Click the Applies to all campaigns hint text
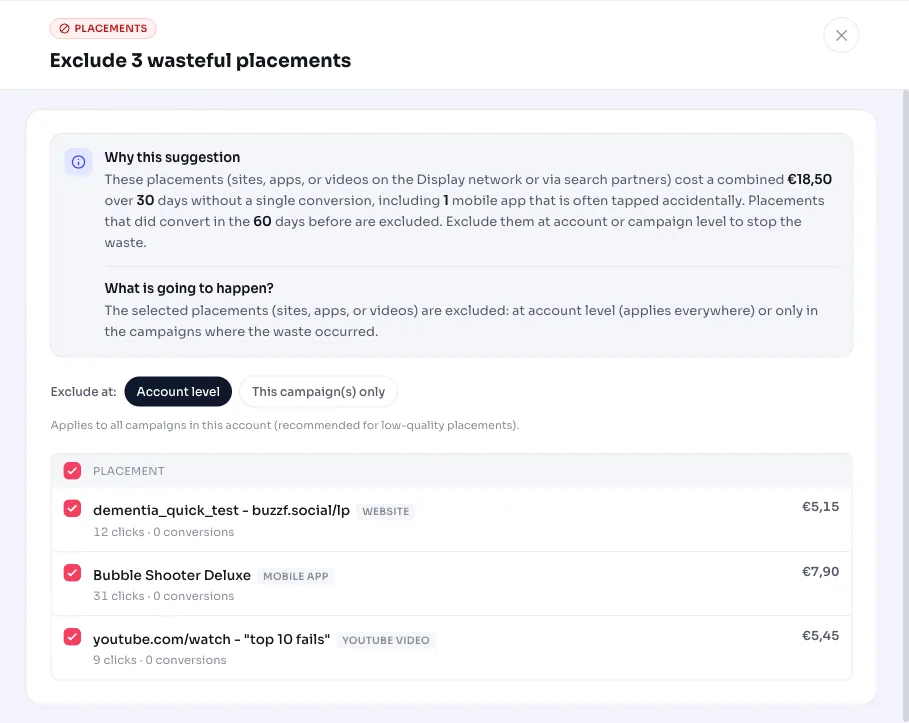The image size is (909, 723). tap(285, 425)
